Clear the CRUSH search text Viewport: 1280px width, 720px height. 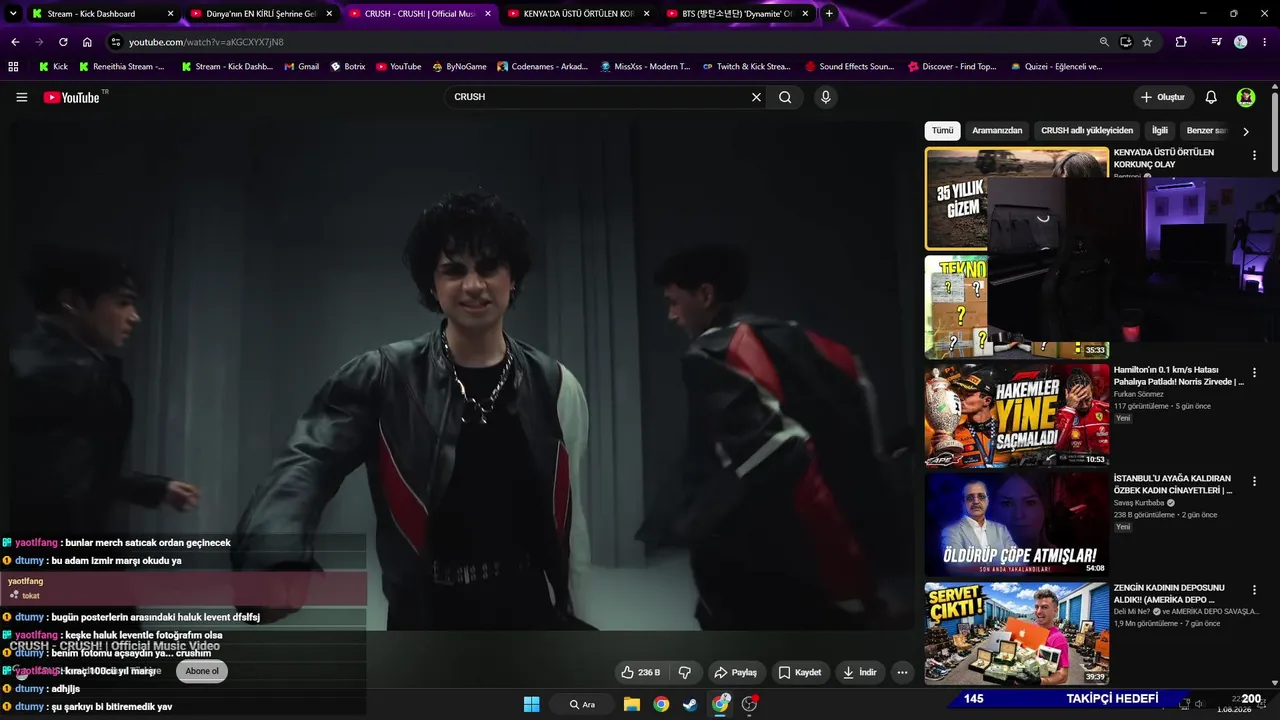(x=756, y=97)
